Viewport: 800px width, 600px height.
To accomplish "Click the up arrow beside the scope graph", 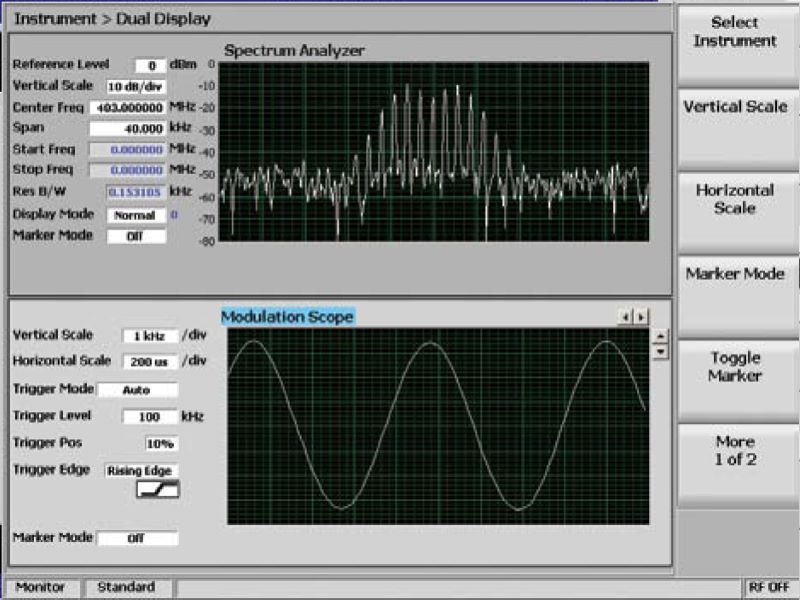I will click(x=660, y=336).
